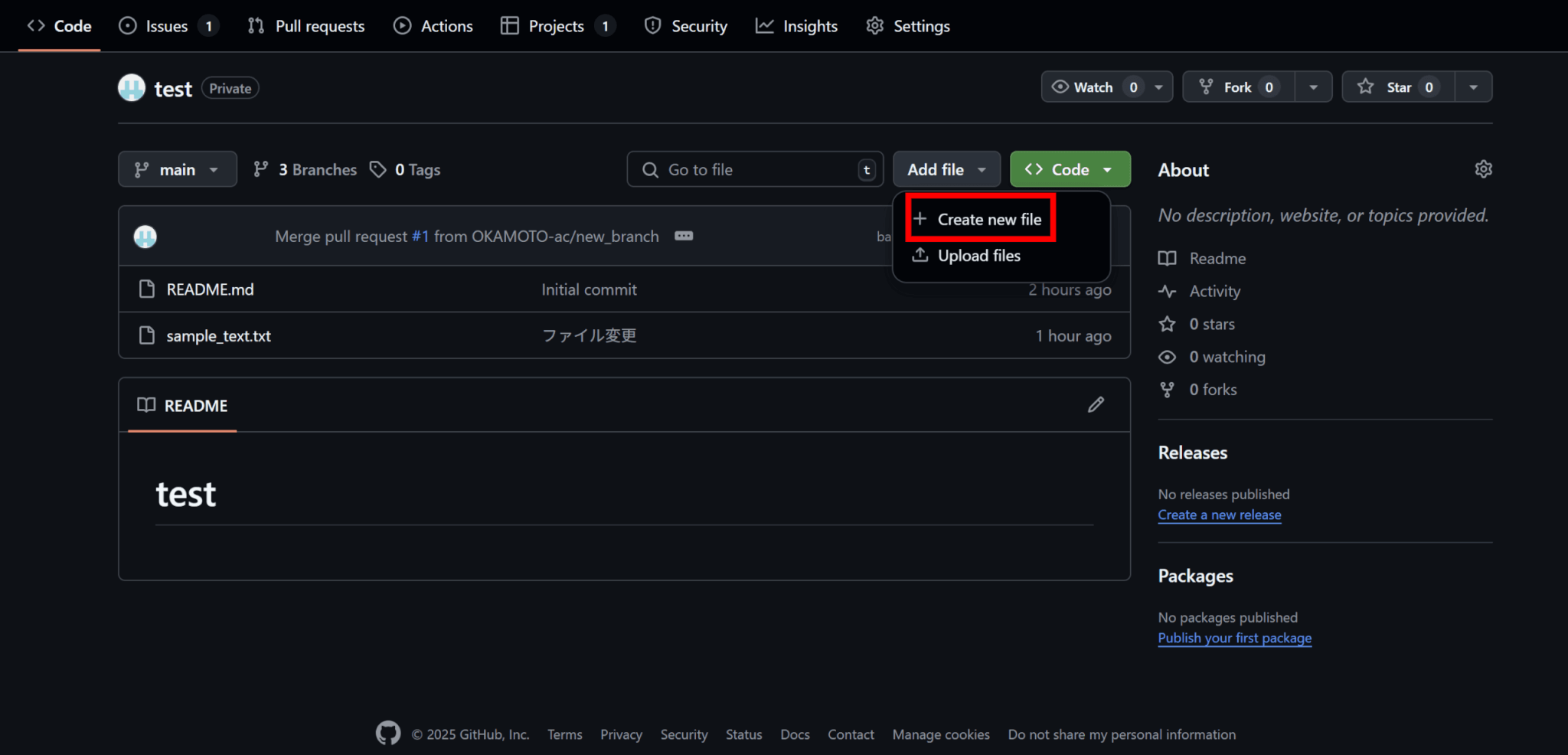The image size is (1568, 755).
Task: Expand the Watch notifications dropdown arrow
Action: point(1159,87)
